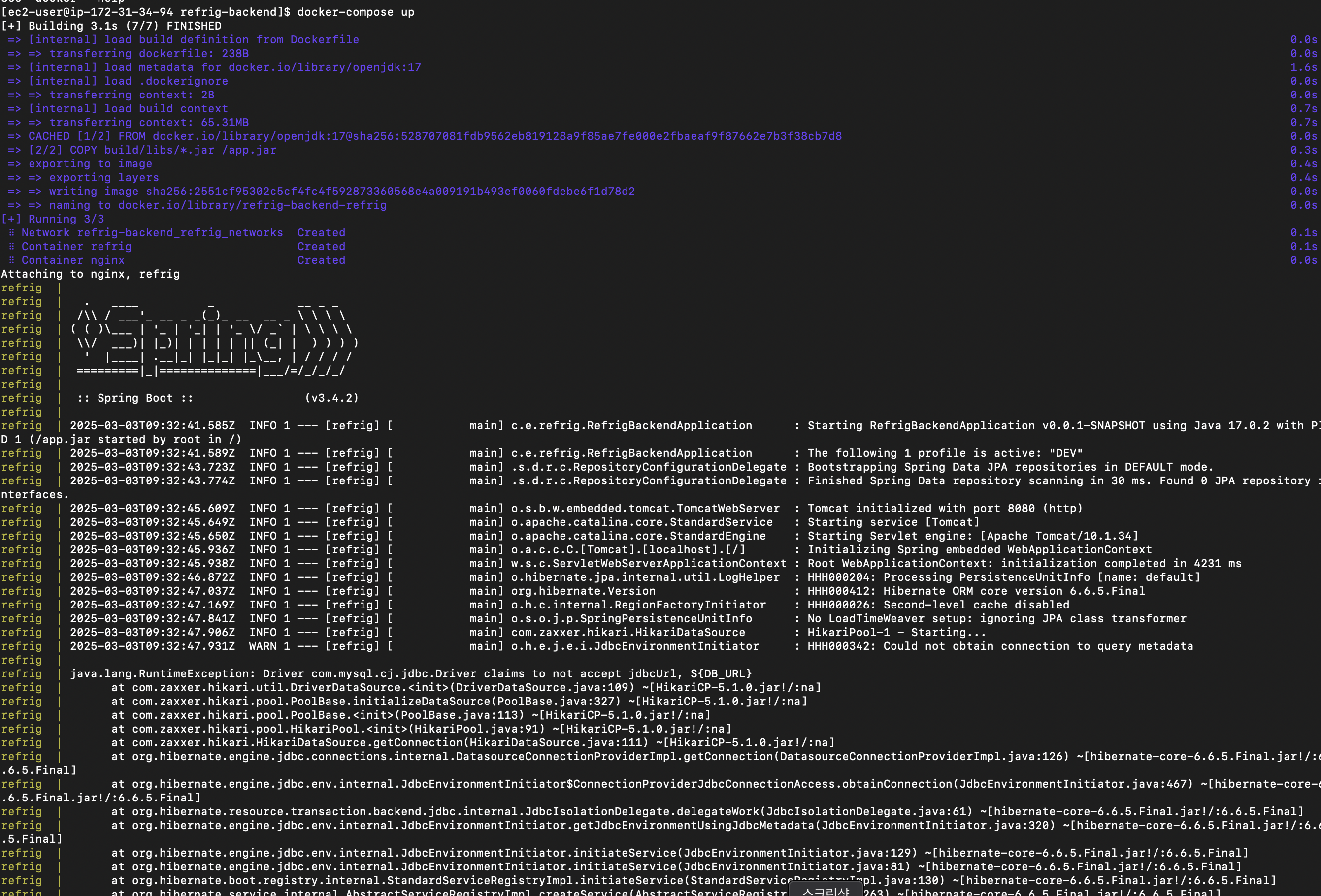
Task: Click the 'Network refrig-backend_refrig_networks' entry
Action: [x=152, y=232]
